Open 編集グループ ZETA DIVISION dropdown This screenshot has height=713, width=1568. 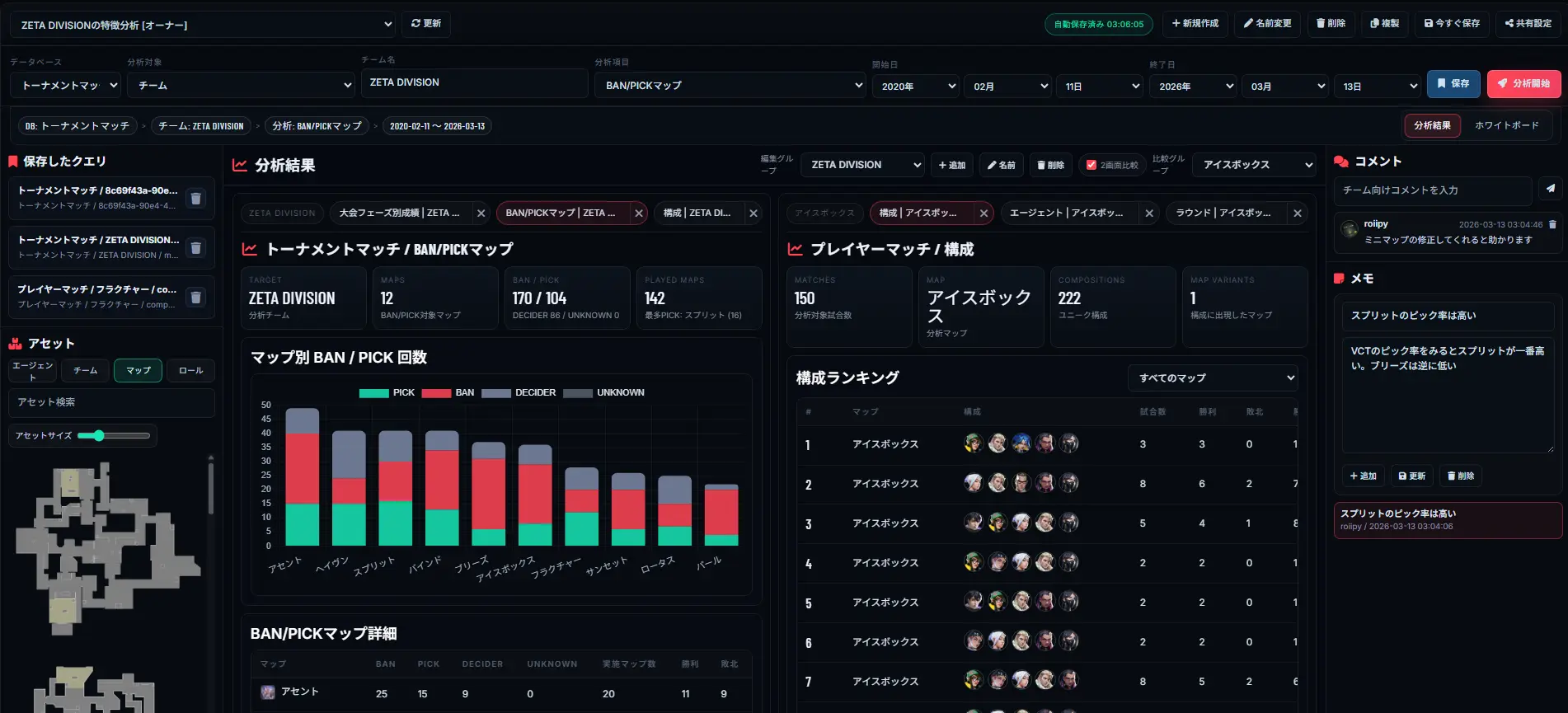(x=861, y=165)
